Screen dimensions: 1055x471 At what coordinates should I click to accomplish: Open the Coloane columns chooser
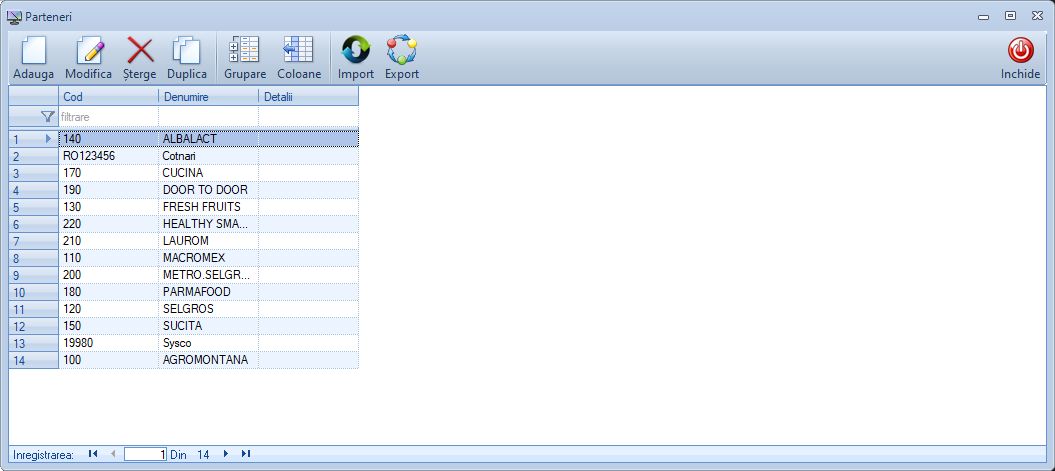click(x=298, y=51)
